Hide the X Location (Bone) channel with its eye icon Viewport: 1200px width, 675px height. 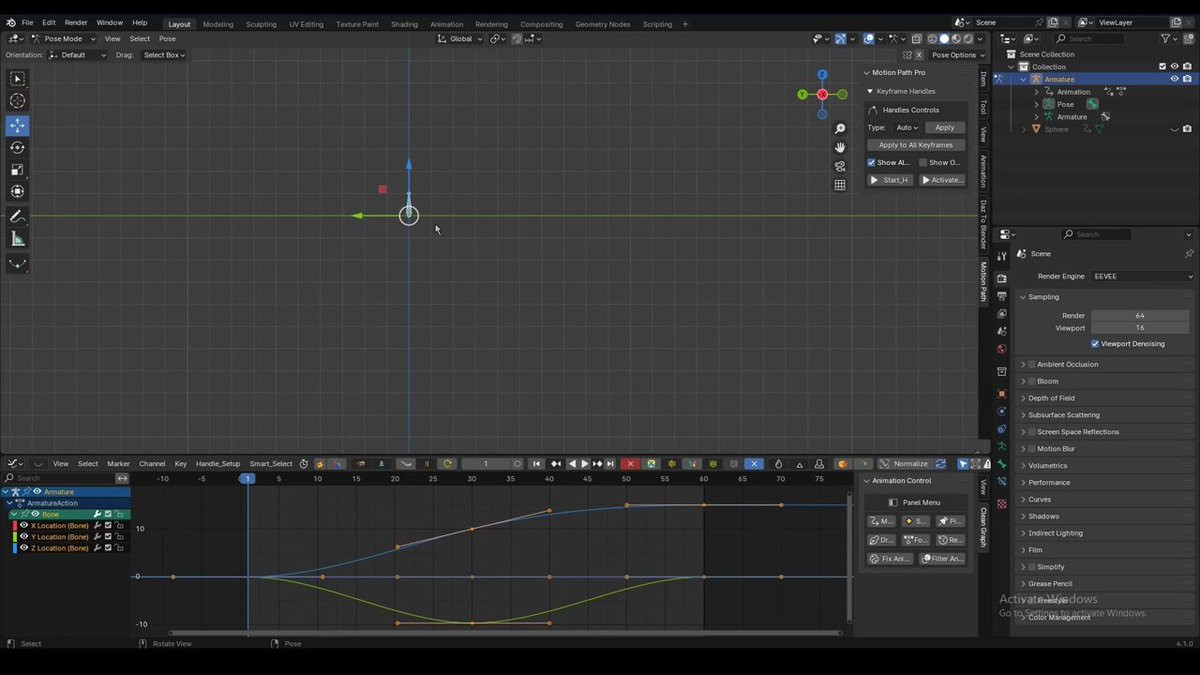[24, 525]
